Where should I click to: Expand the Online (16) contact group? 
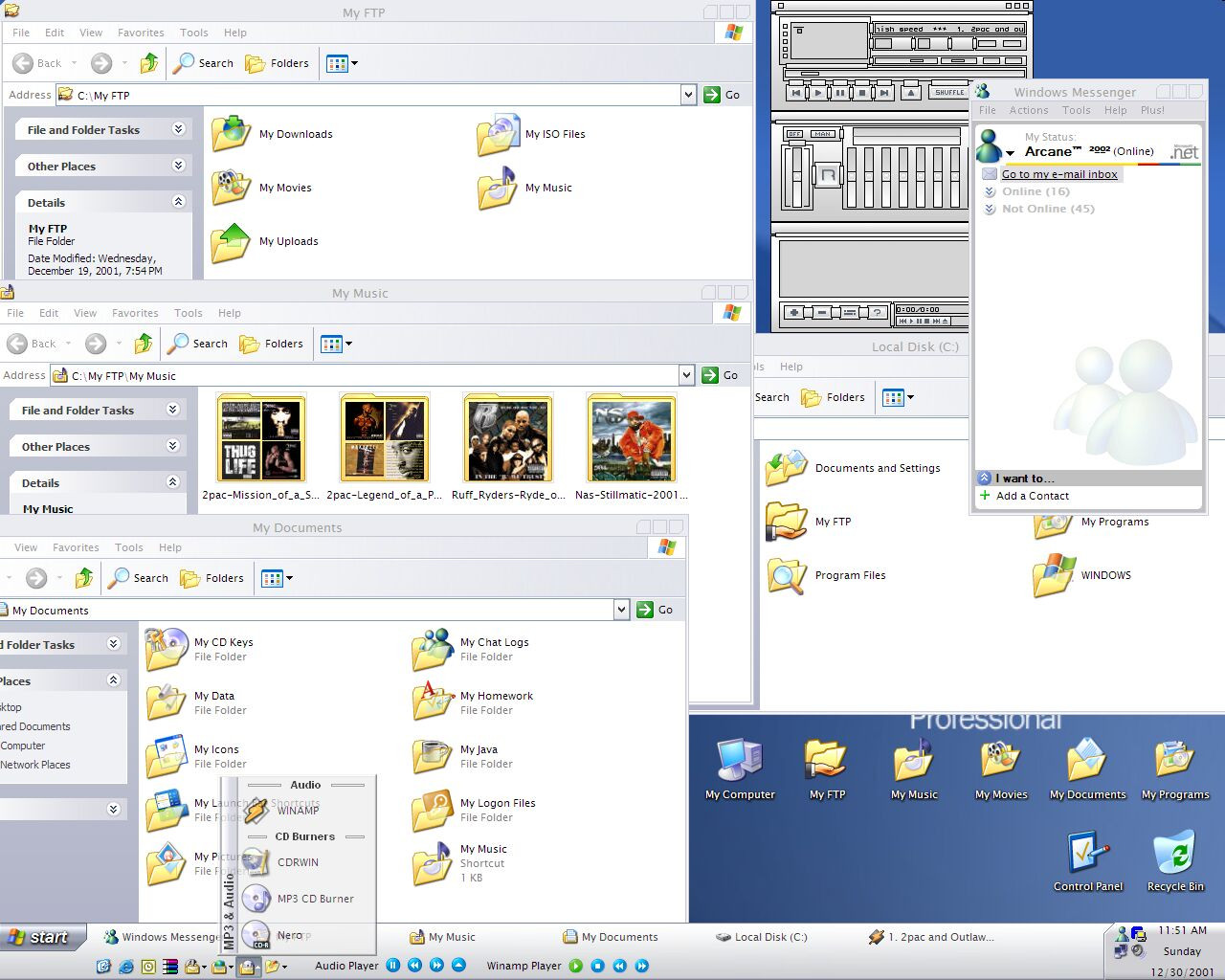tap(991, 191)
